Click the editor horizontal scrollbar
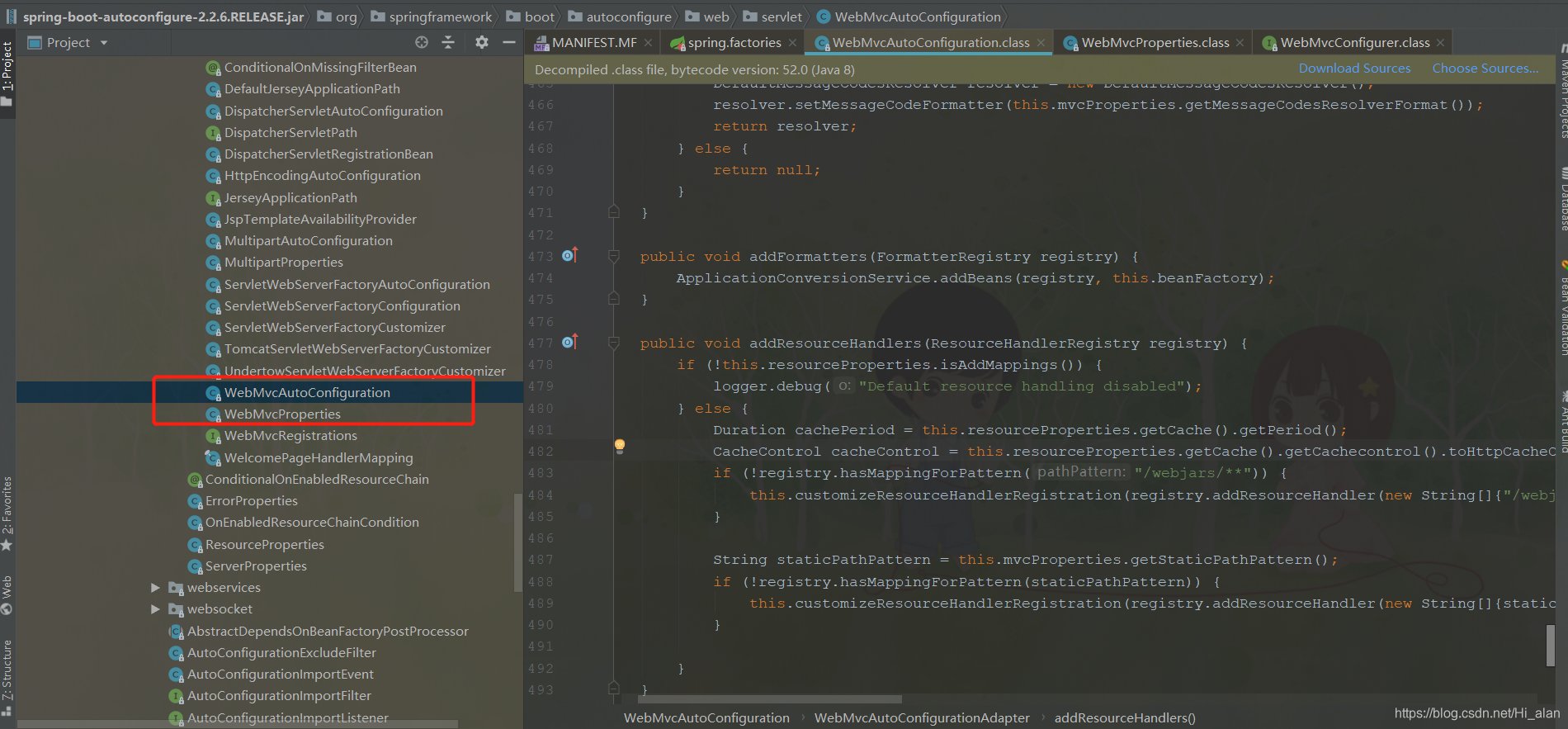1568x729 pixels. pyautogui.click(x=770, y=699)
